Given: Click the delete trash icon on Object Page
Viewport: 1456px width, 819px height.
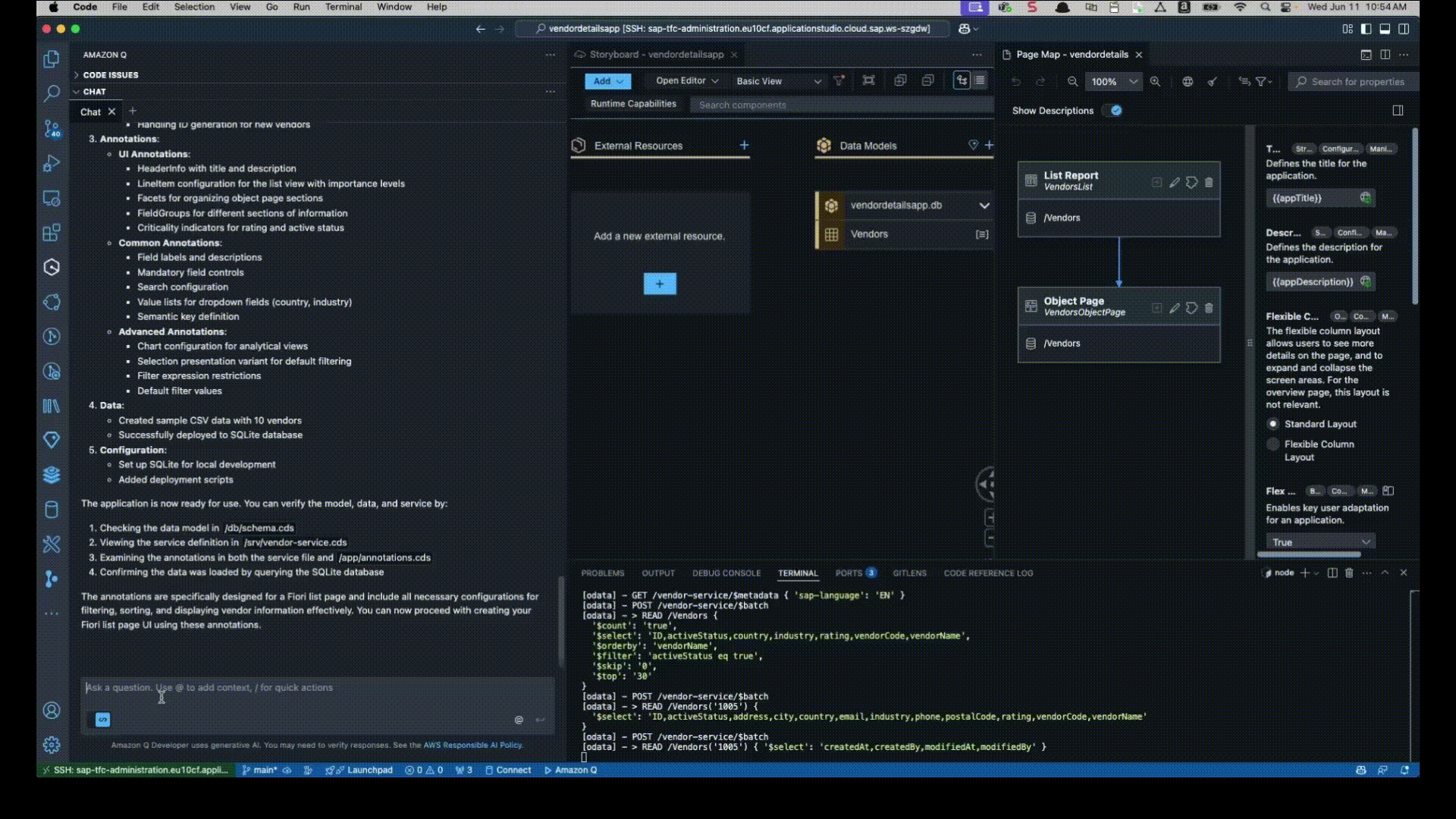Looking at the screenshot, I should [x=1209, y=308].
